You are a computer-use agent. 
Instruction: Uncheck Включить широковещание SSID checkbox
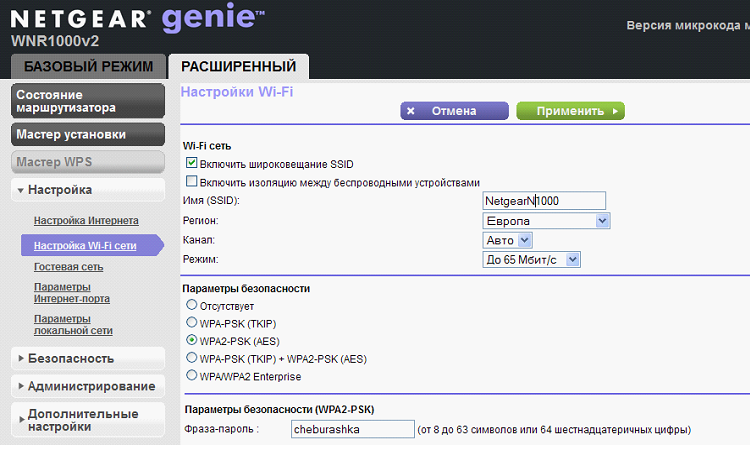191,163
